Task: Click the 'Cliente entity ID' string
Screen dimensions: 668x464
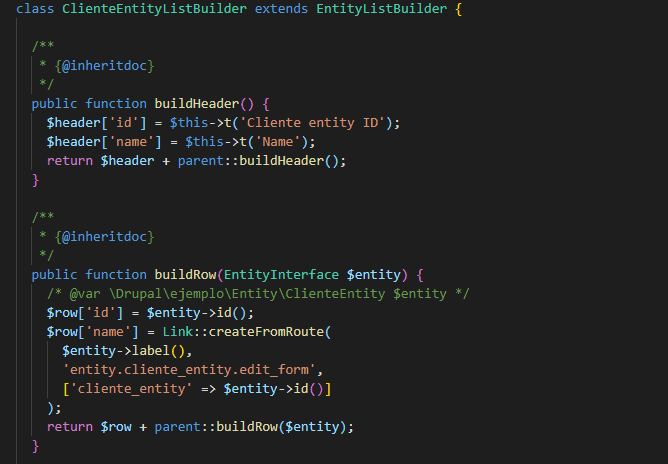Action: [312, 123]
